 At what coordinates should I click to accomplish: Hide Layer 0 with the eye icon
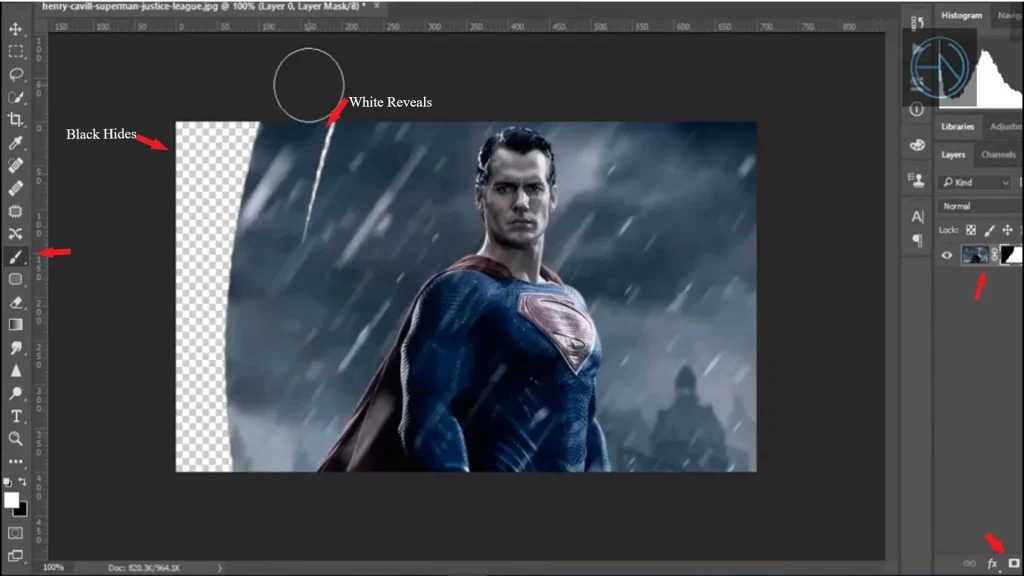(947, 255)
